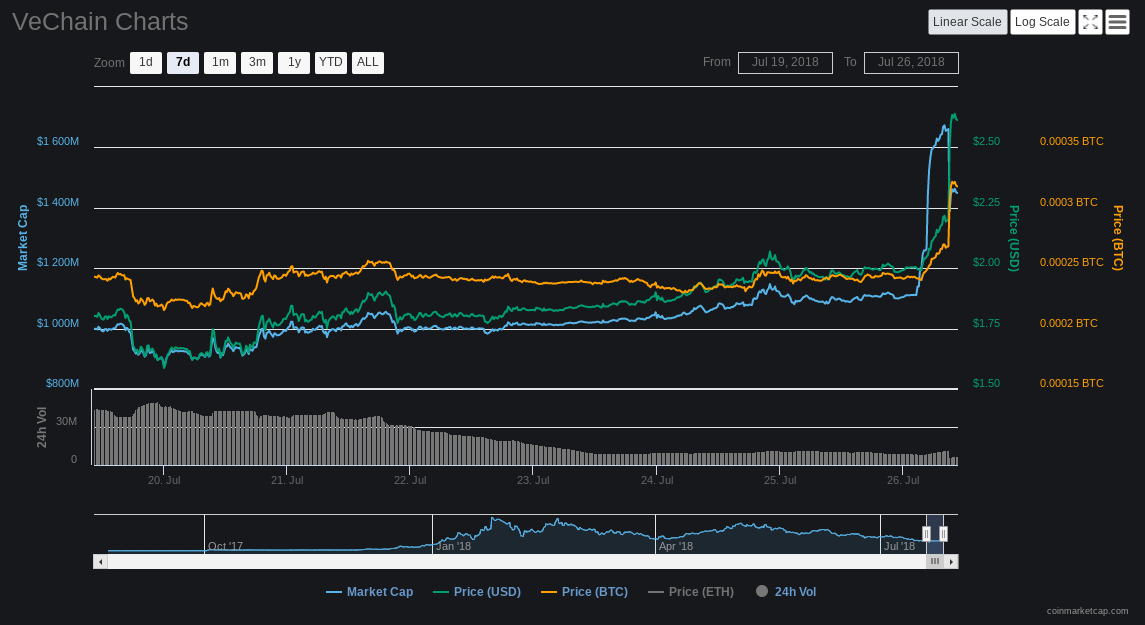Click the $1.50 price axis label
The height and width of the screenshot is (625, 1145).
tap(987, 383)
